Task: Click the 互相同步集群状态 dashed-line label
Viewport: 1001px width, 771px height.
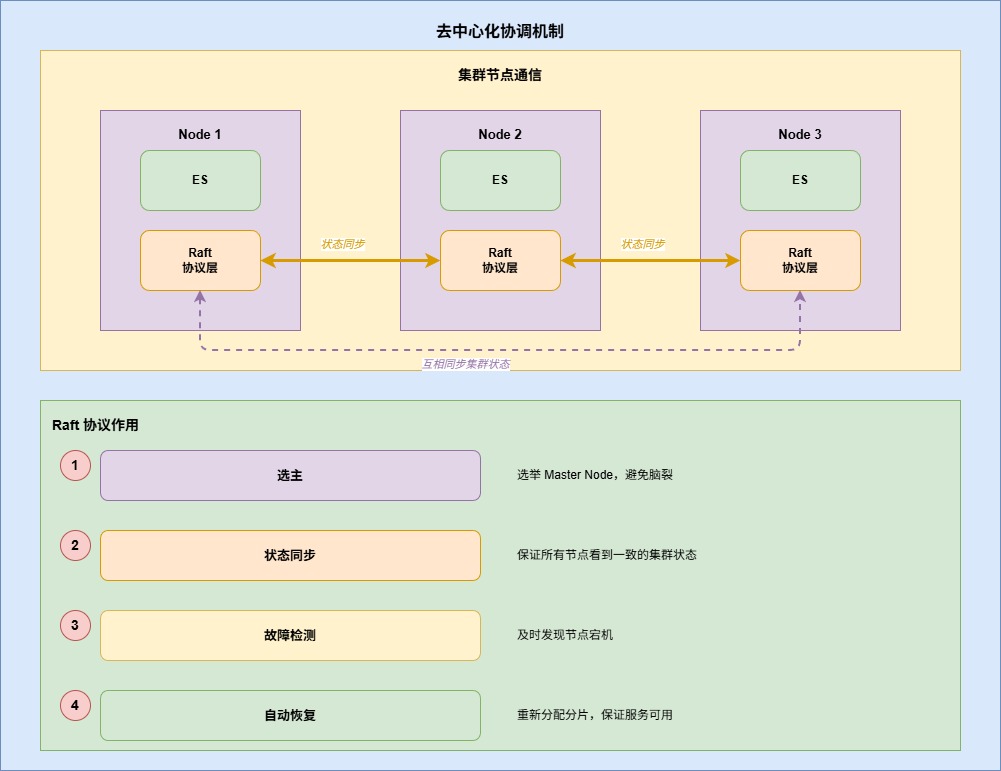Action: click(x=466, y=364)
